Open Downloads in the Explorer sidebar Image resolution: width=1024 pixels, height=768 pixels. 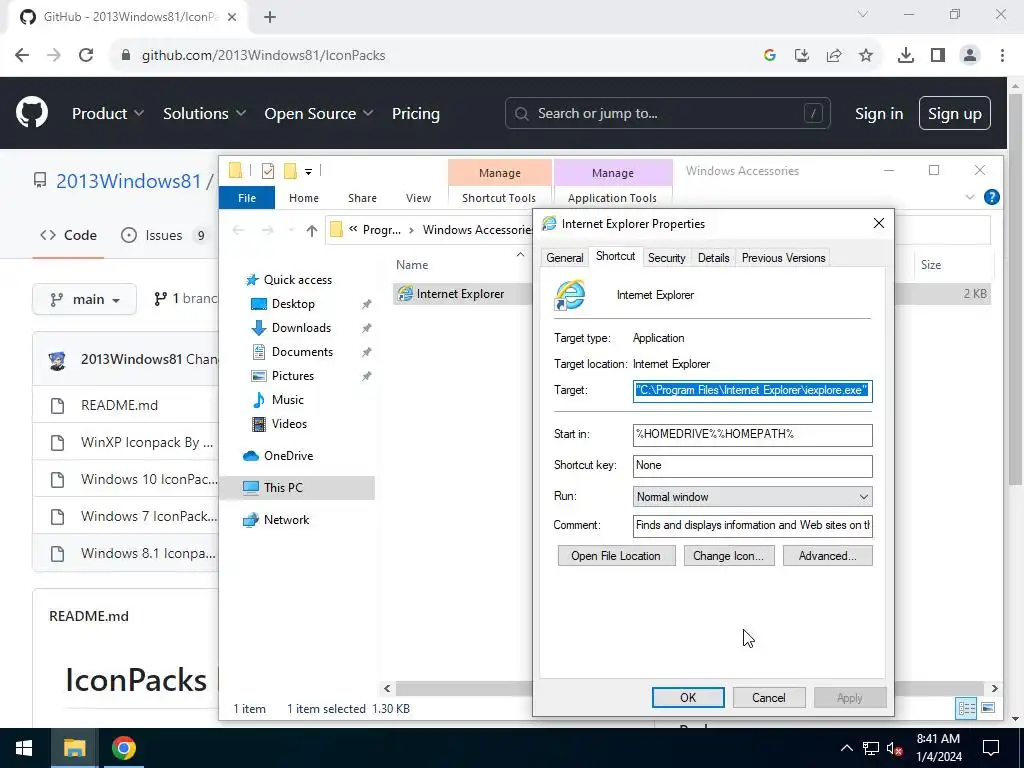[301, 328]
